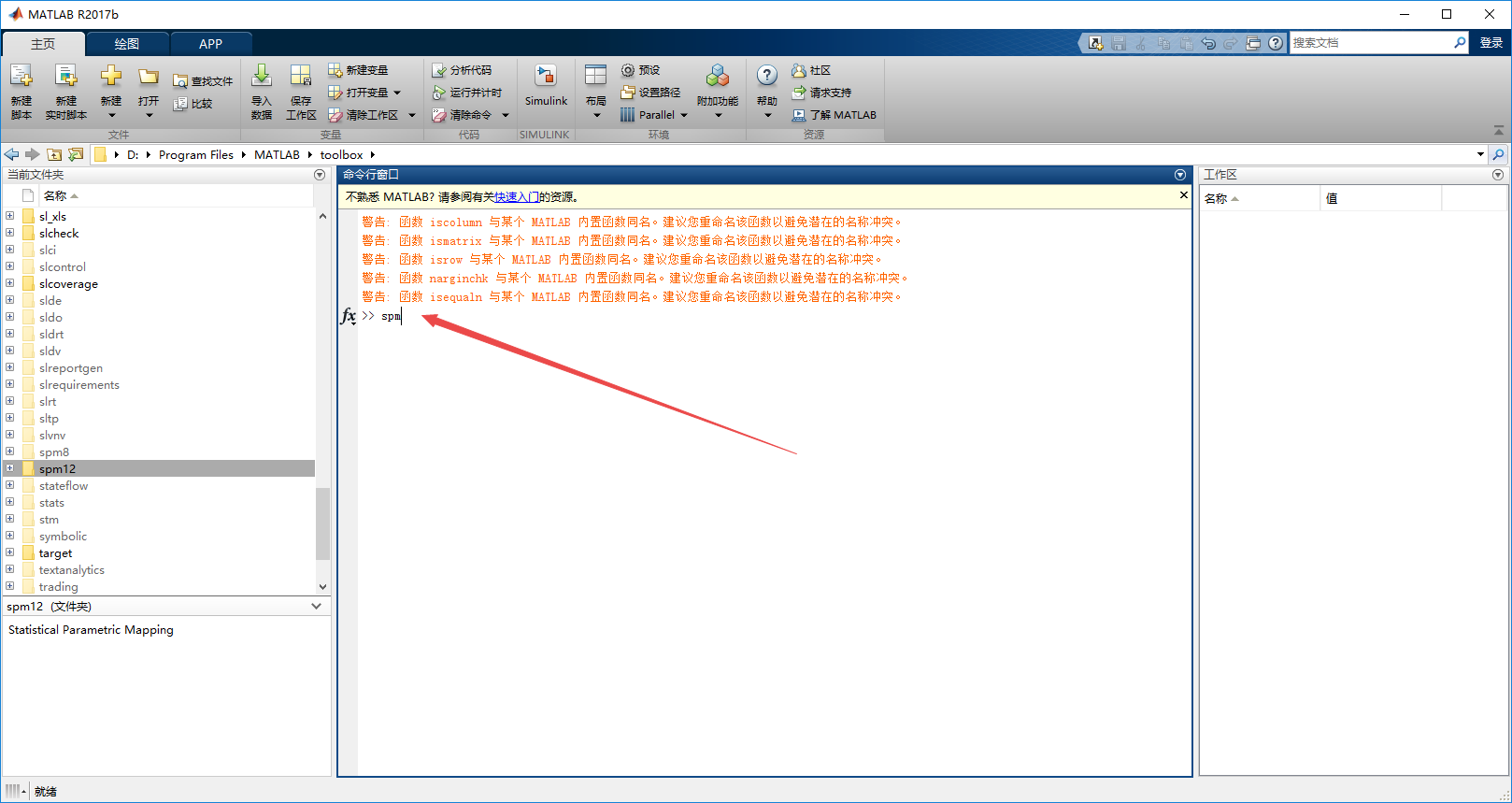Viewport: 1512px width, 803px height.
Task: Expand the slcheck folder
Action: (x=10, y=233)
